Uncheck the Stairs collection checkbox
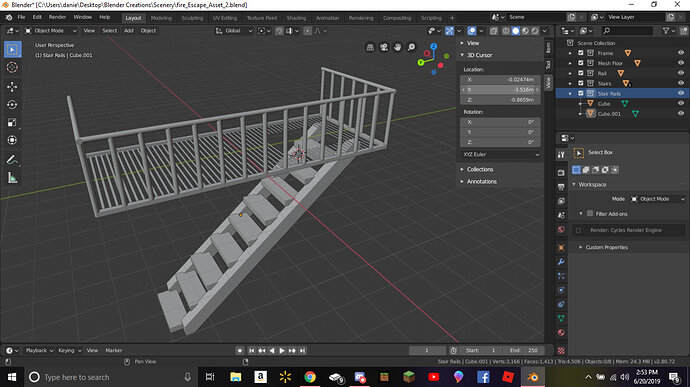The width and height of the screenshot is (690, 387). 580,83
